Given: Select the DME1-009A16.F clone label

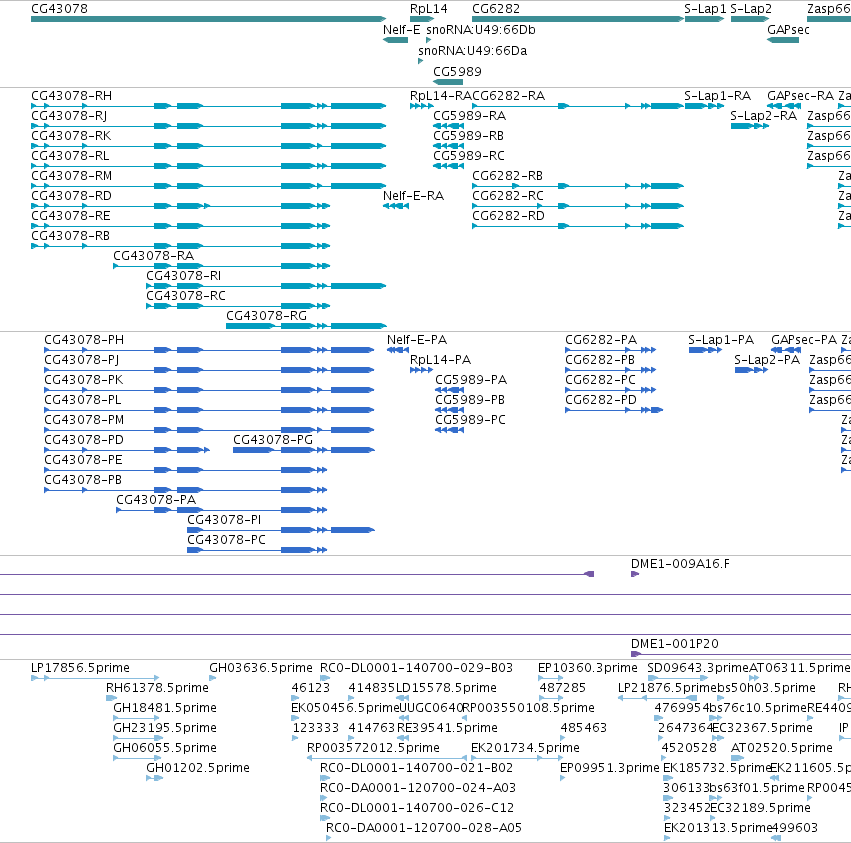Looking at the screenshot, I should coord(680,564).
